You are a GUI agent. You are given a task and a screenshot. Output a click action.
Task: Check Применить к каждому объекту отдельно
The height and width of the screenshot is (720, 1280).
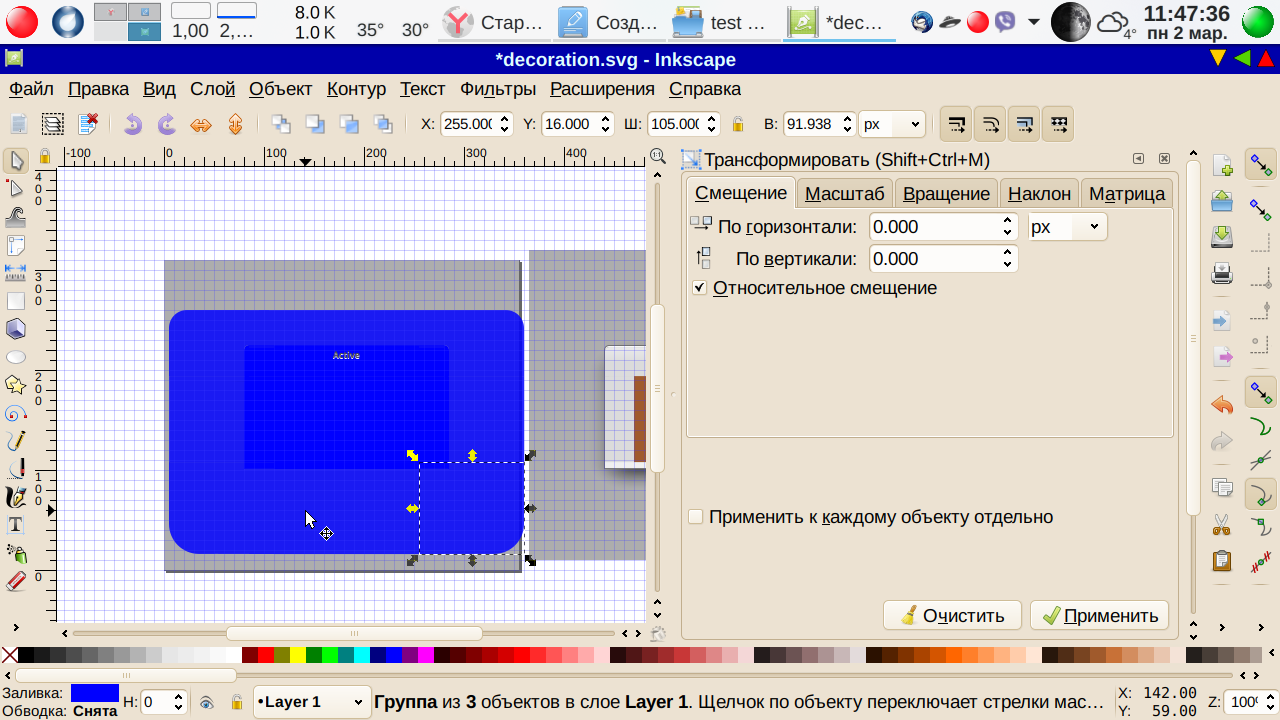coord(695,517)
